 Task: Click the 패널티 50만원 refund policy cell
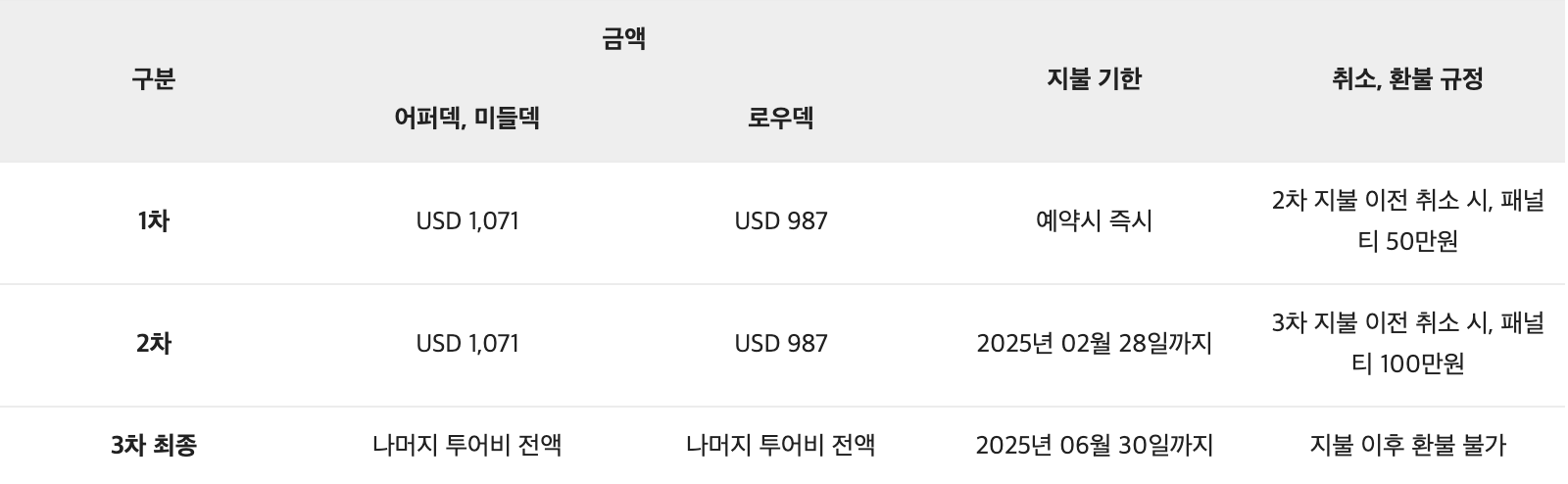[1408, 221]
